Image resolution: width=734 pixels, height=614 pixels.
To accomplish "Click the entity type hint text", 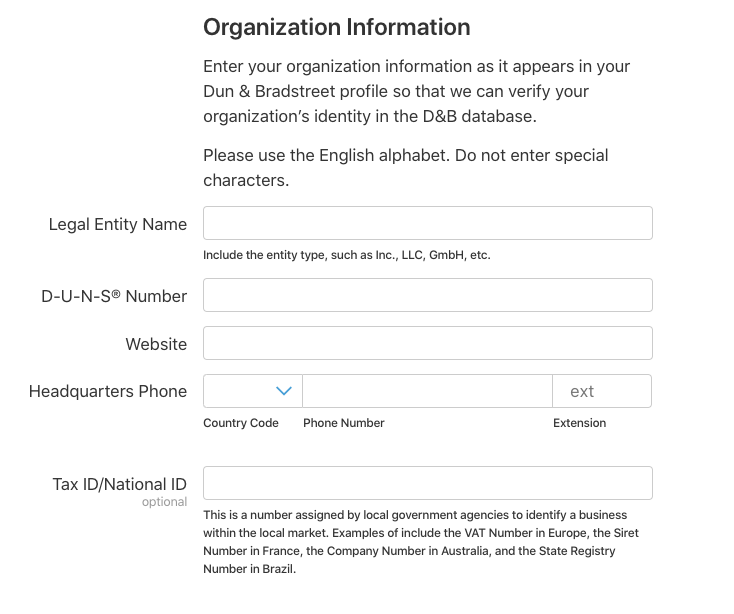I will pos(347,255).
